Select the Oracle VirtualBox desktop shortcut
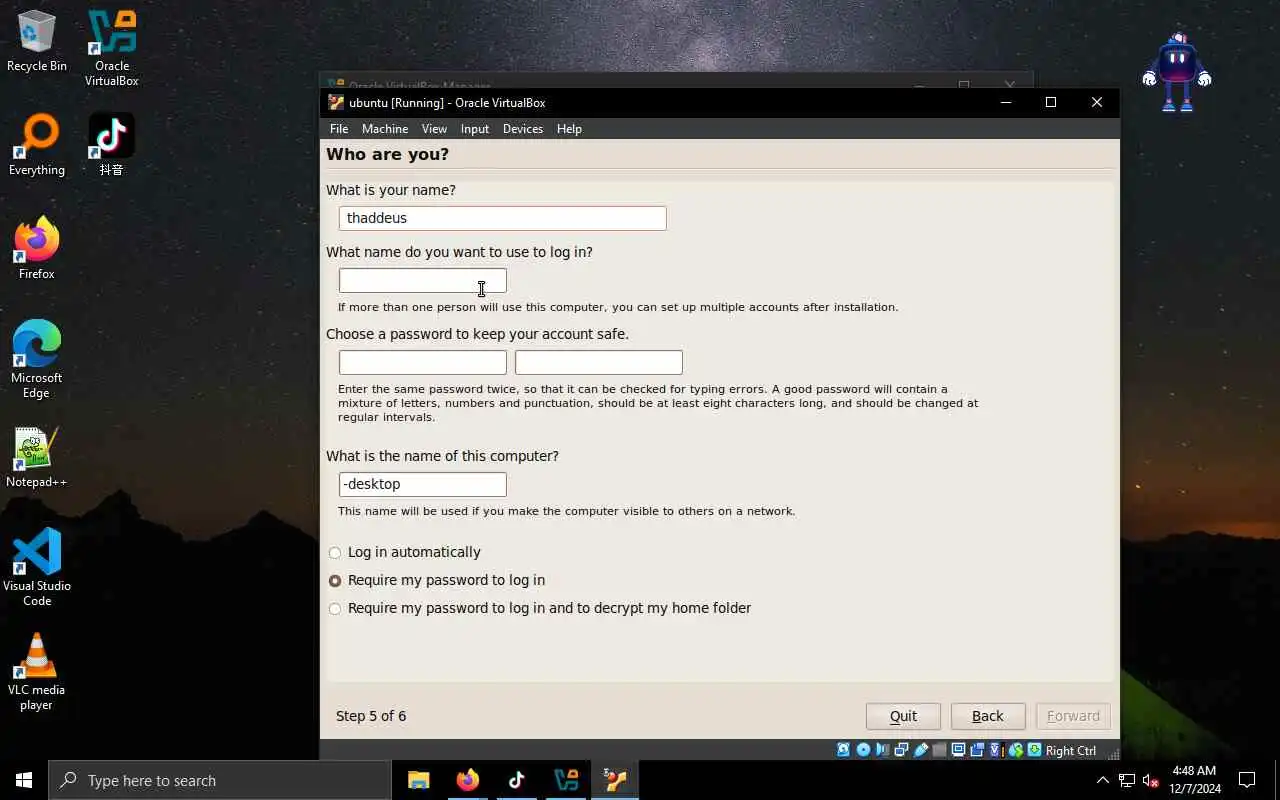This screenshot has height=800, width=1280. point(111,48)
